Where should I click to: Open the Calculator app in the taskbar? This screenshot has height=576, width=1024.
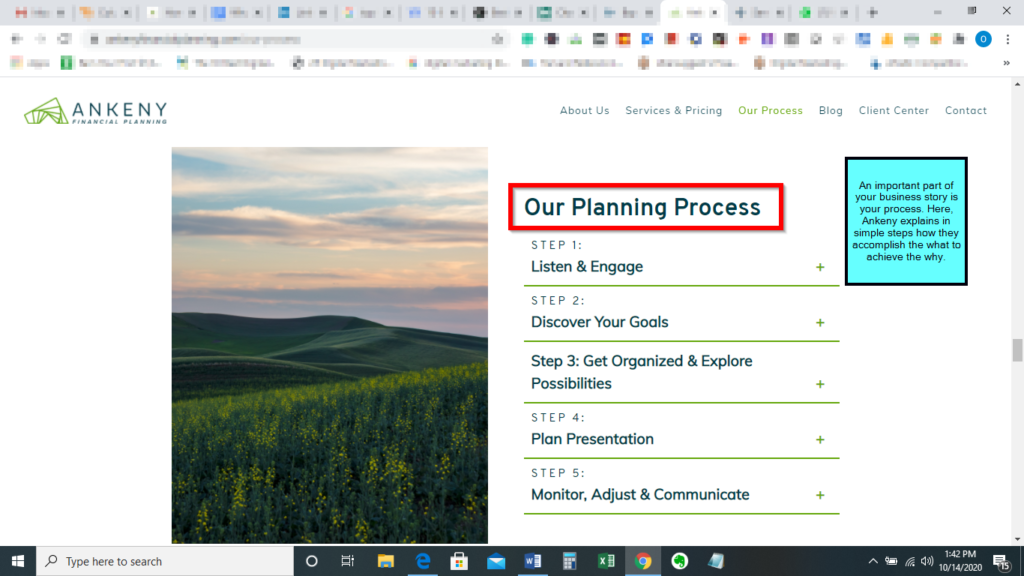(569, 561)
